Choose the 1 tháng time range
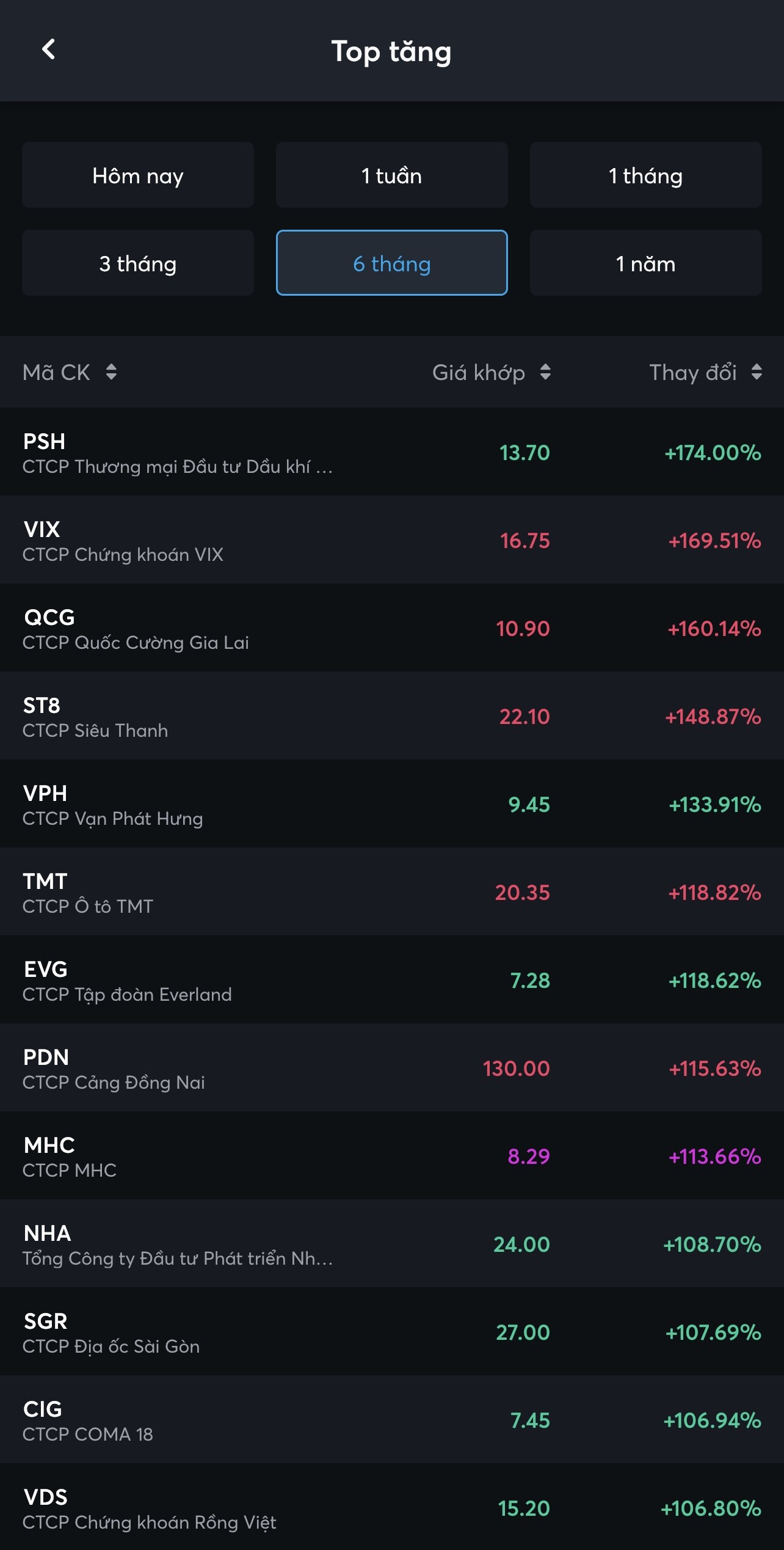Viewport: 784px width, 1550px height. click(x=645, y=175)
